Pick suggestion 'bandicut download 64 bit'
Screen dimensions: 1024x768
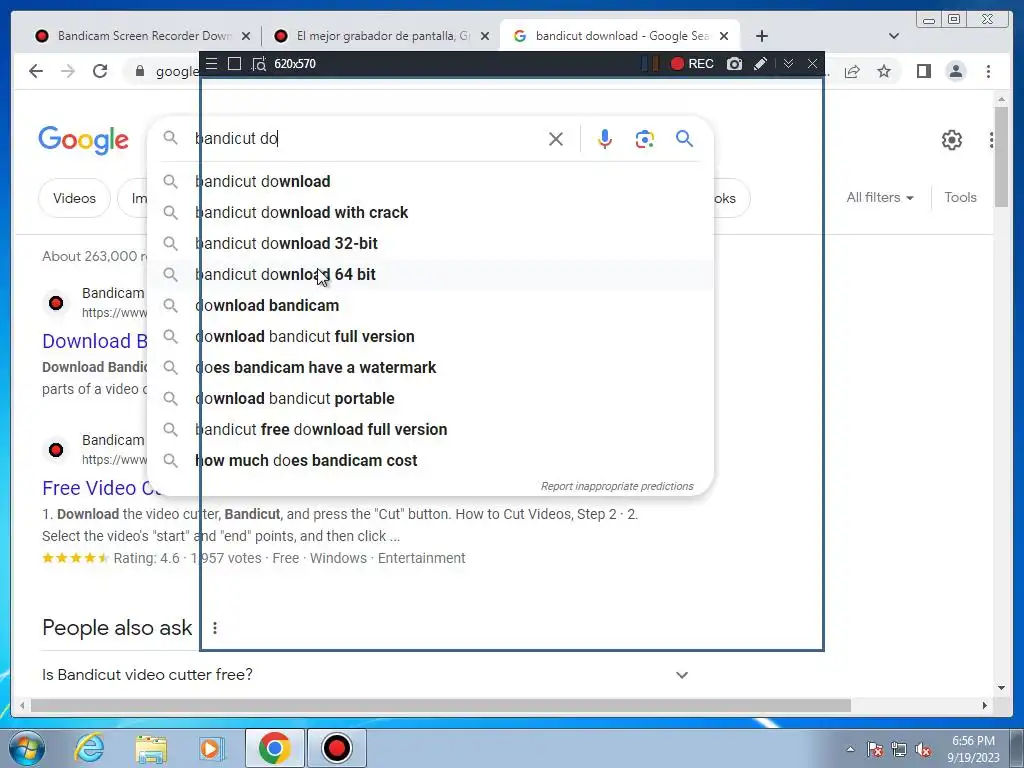click(x=431, y=274)
